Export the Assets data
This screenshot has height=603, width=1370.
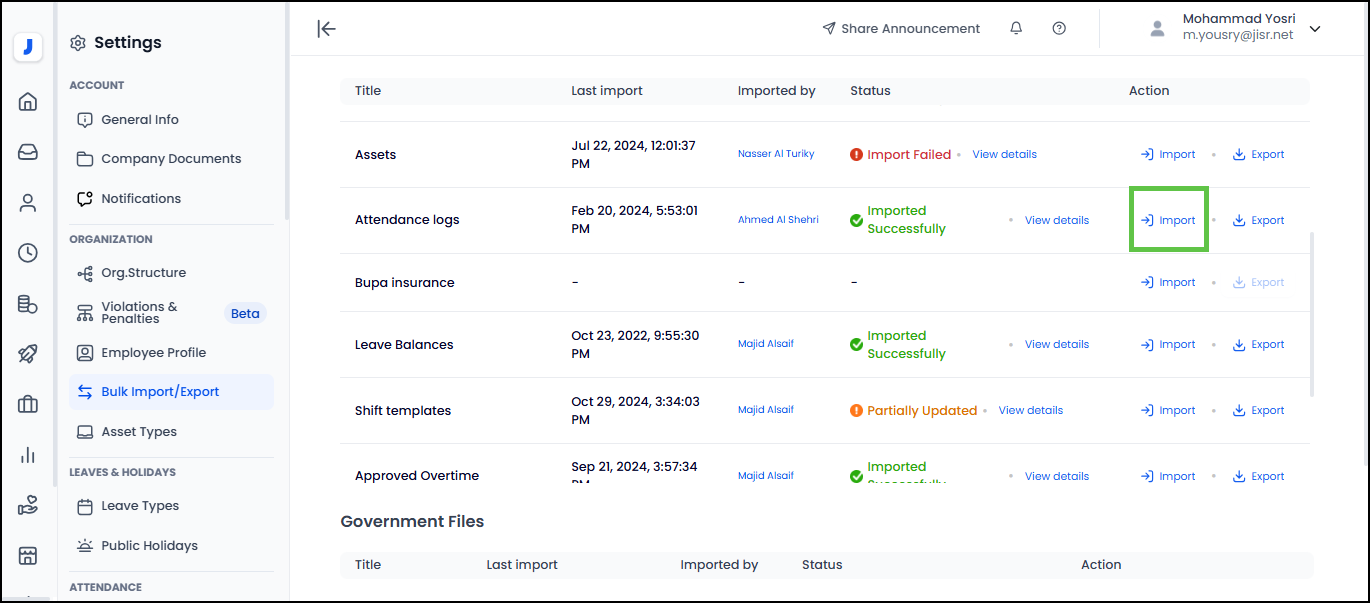1258,155
